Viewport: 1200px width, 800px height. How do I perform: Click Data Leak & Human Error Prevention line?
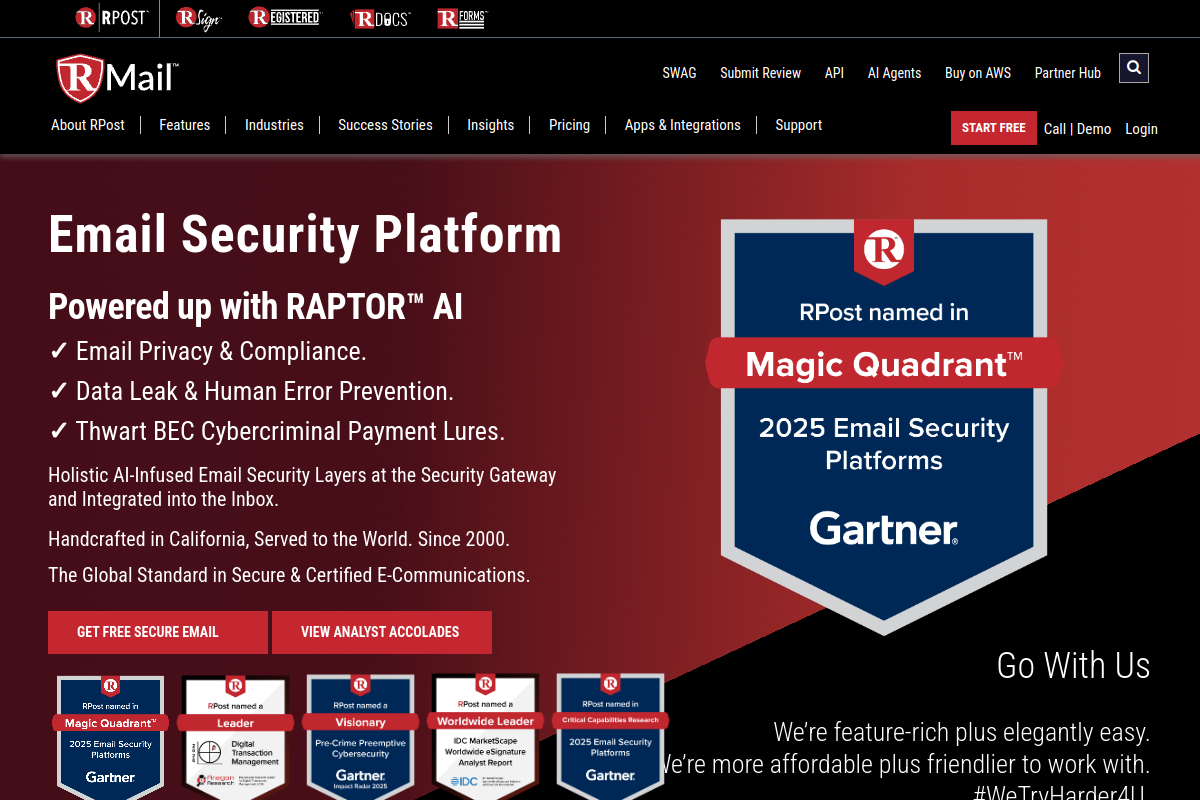coord(251,391)
